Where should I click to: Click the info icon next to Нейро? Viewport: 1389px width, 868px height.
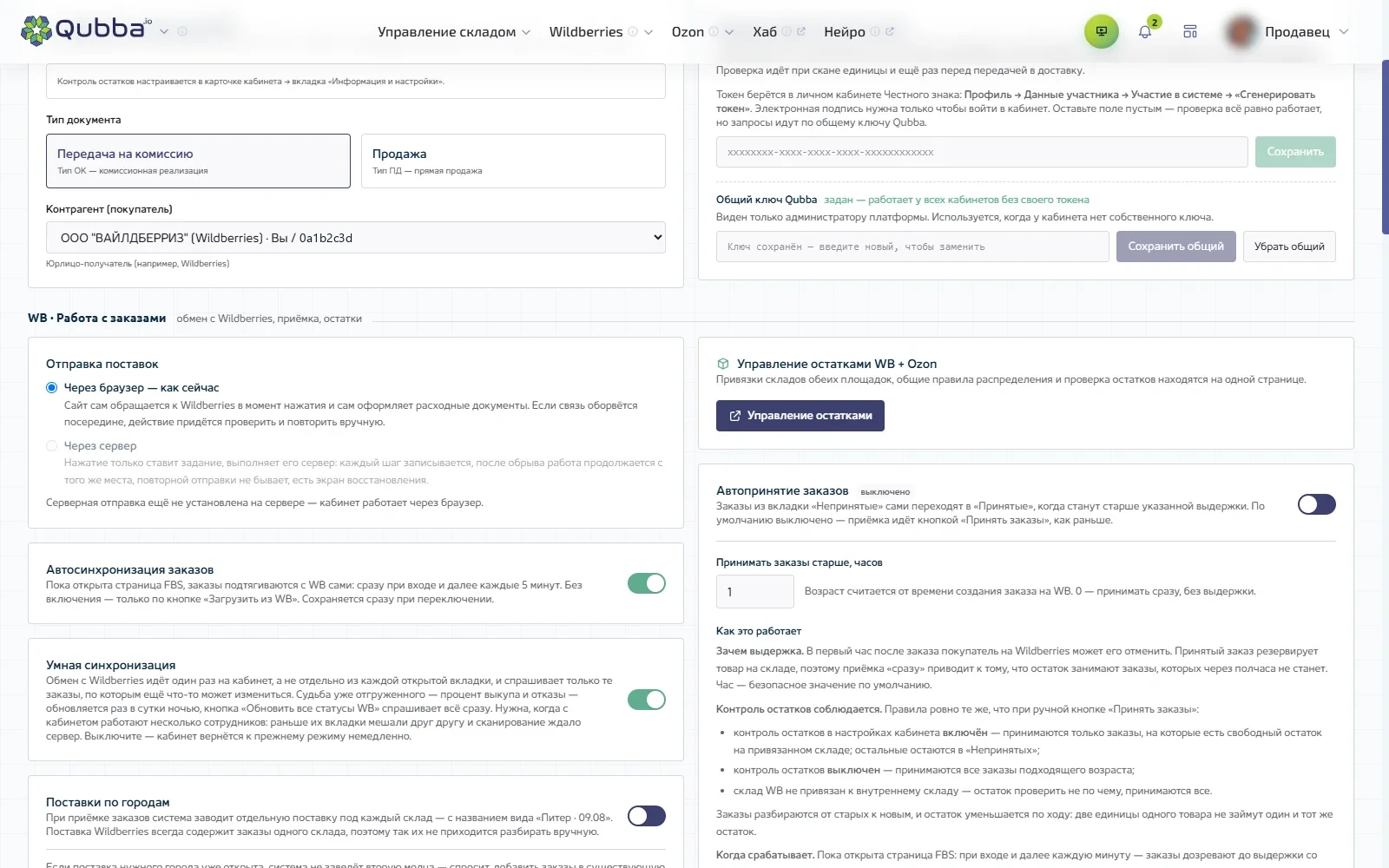click(875, 31)
